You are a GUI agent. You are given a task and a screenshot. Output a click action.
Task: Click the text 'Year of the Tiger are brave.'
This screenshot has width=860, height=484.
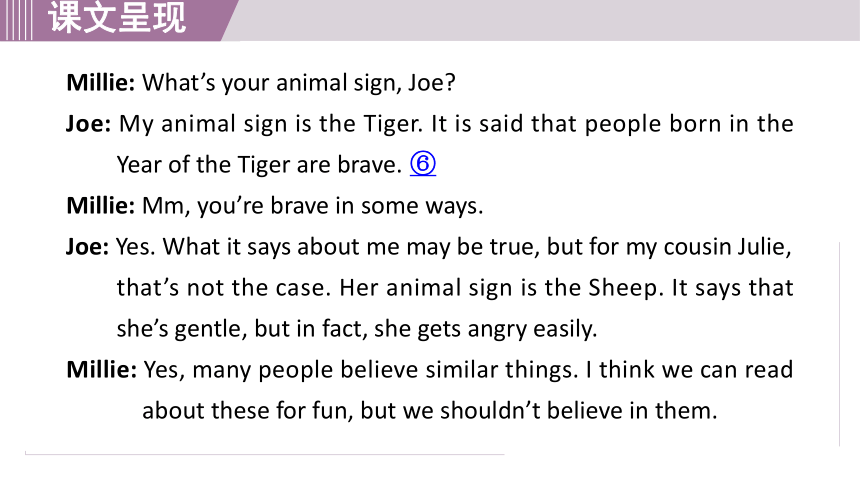click(x=259, y=165)
